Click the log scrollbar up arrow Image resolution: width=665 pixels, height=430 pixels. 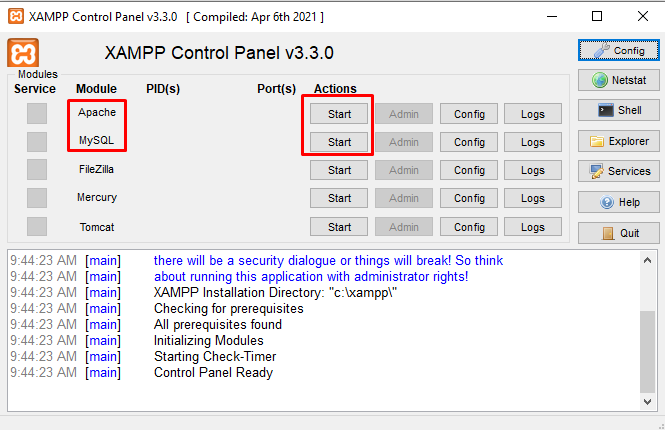pyautogui.click(x=647, y=260)
